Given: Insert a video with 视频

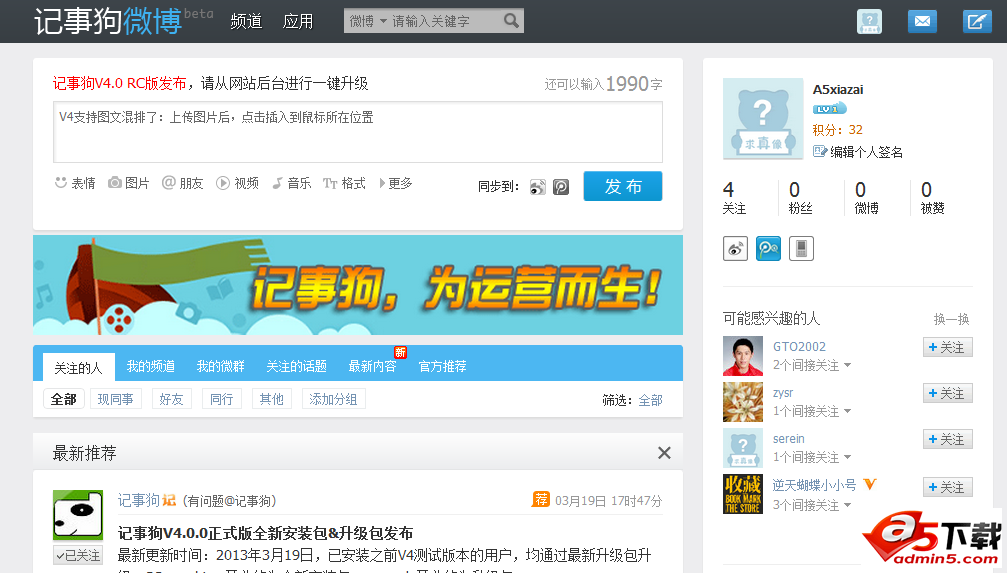Looking at the screenshot, I should (238, 183).
